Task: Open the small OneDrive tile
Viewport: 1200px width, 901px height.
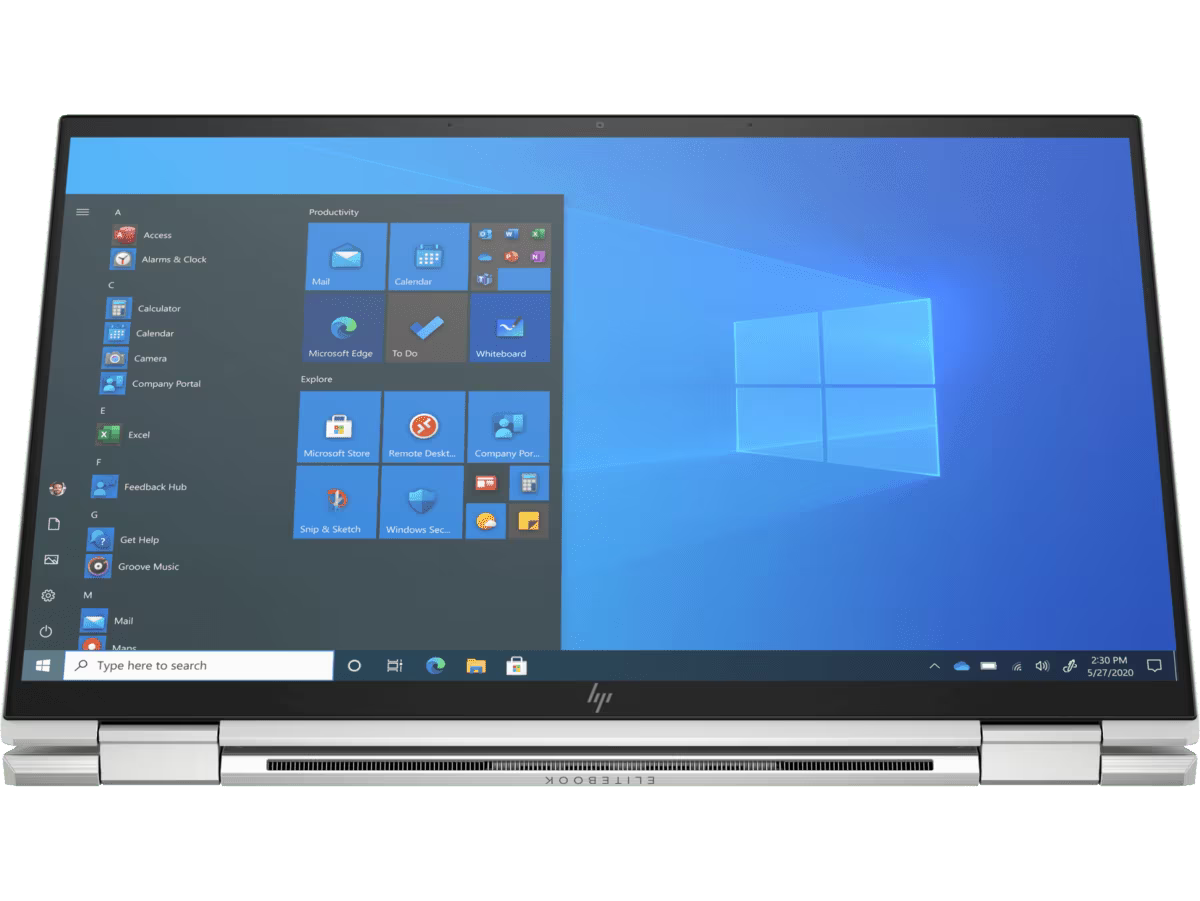Action: point(485,257)
